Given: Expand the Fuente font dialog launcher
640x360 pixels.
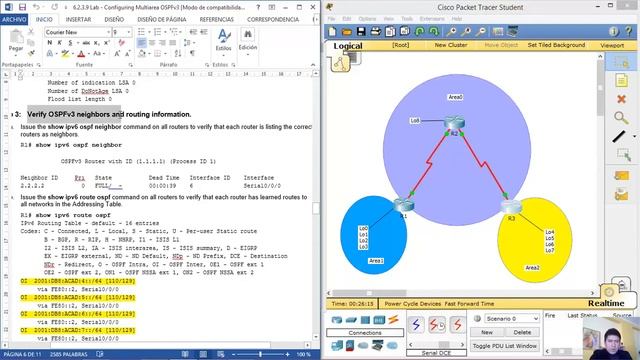Looking at the screenshot, I should pyautogui.click(x=131, y=65).
